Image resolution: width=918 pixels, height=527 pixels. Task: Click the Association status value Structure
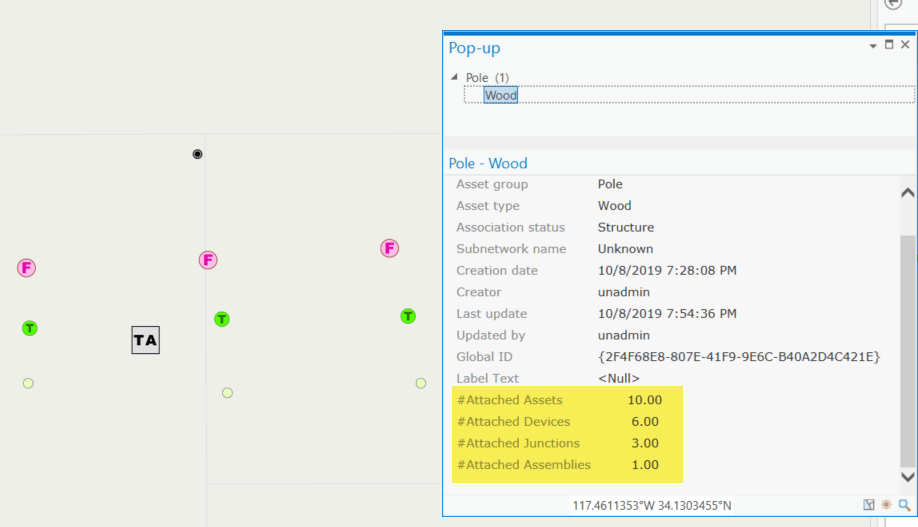point(625,227)
